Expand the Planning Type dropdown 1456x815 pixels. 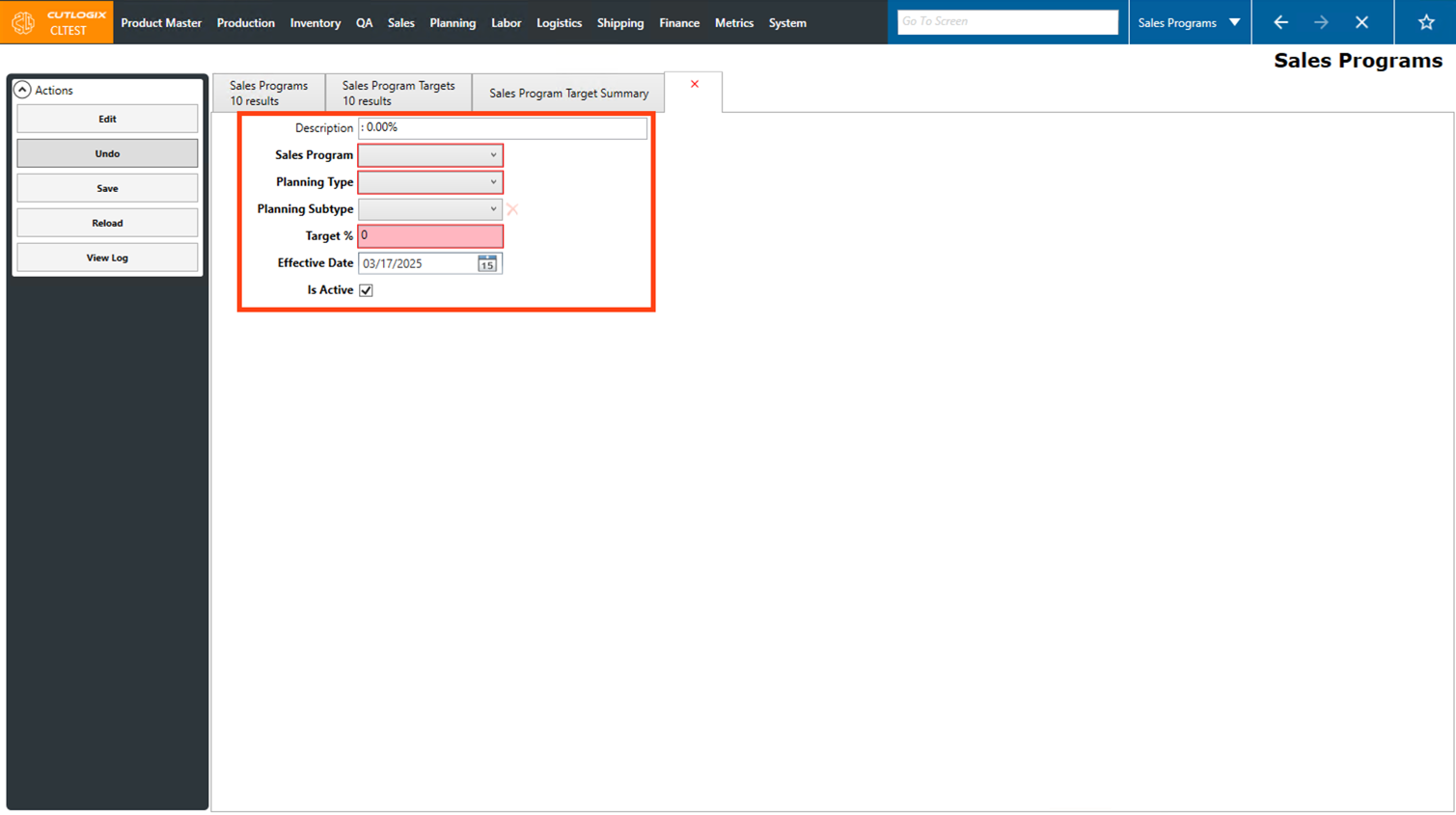coord(430,182)
